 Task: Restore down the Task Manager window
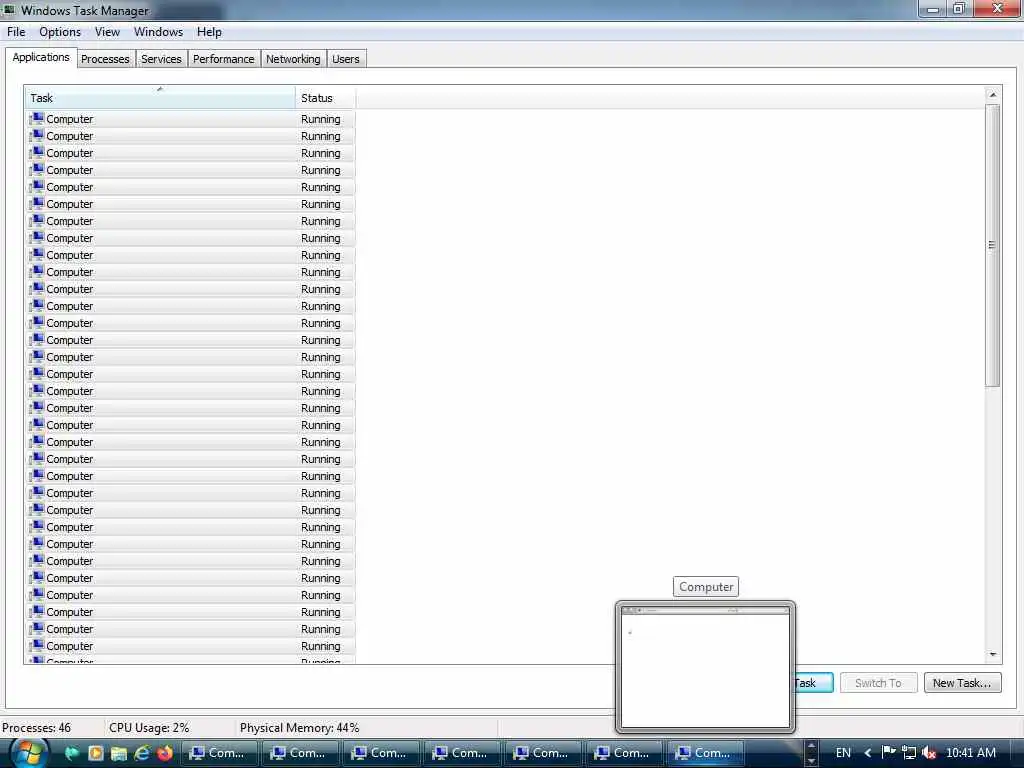pyautogui.click(x=959, y=9)
